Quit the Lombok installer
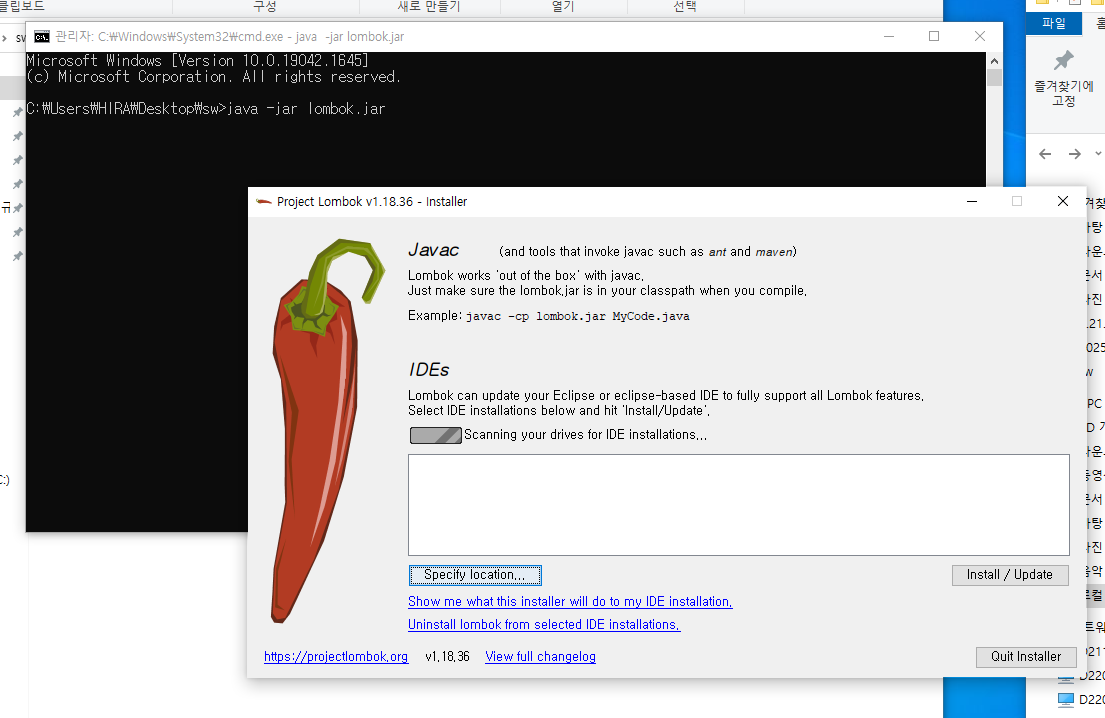This screenshot has width=1105, height=718. [1025, 657]
